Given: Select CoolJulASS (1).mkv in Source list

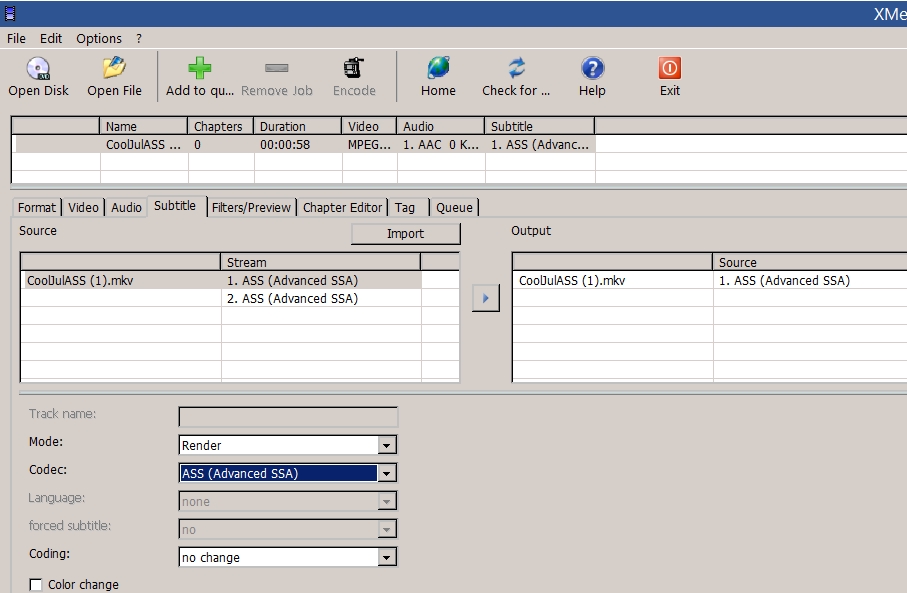Looking at the screenshot, I should [x=80, y=281].
